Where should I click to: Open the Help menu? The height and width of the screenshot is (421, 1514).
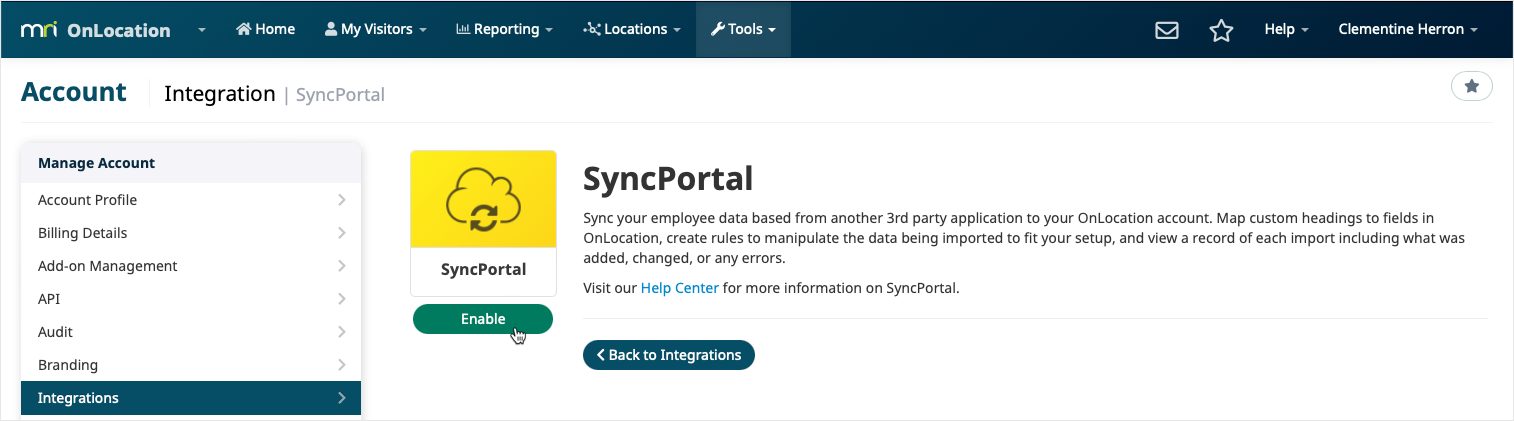click(1286, 29)
